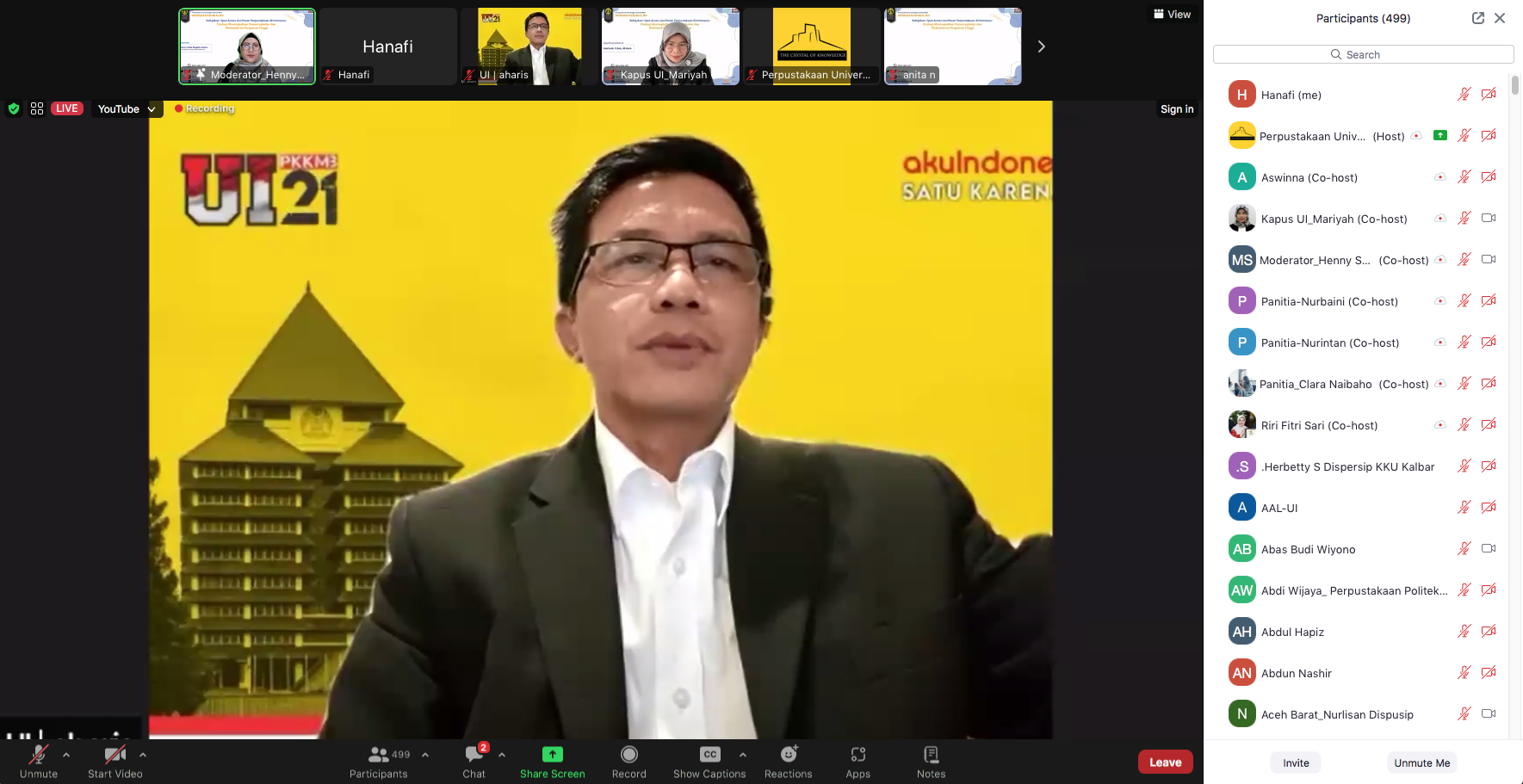The height and width of the screenshot is (784, 1523).
Task: Expand chat options caret
Action: [502, 755]
